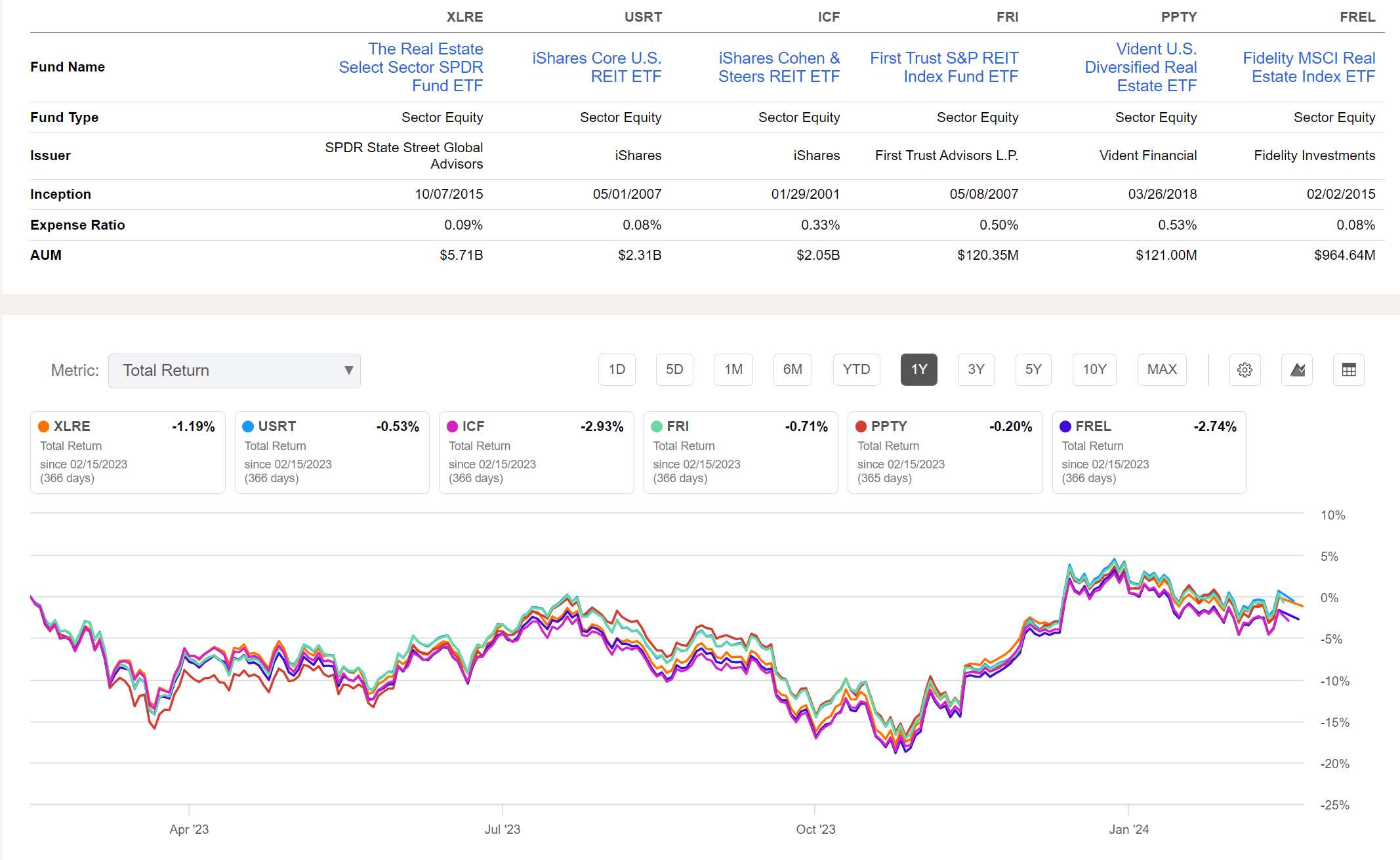The width and height of the screenshot is (1400, 860).
Task: Toggle the magenta ICF series dot
Action: [452, 426]
